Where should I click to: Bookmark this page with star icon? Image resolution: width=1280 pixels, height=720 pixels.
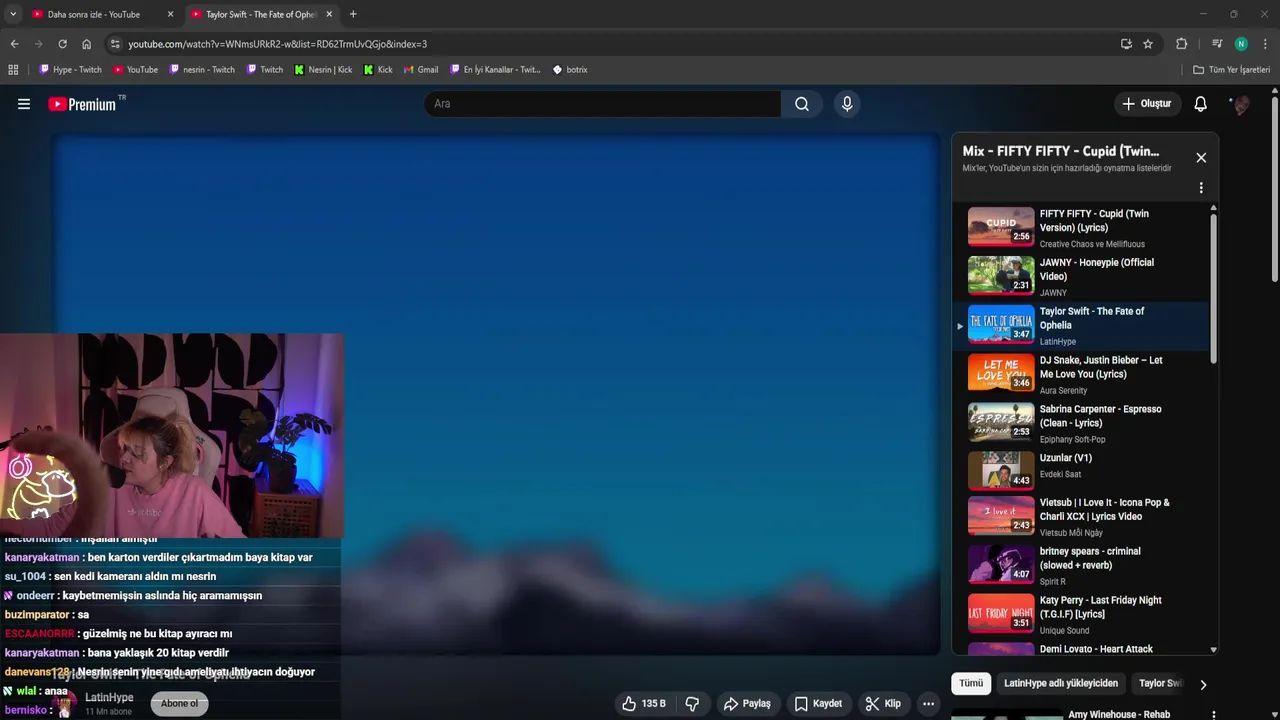click(1148, 44)
